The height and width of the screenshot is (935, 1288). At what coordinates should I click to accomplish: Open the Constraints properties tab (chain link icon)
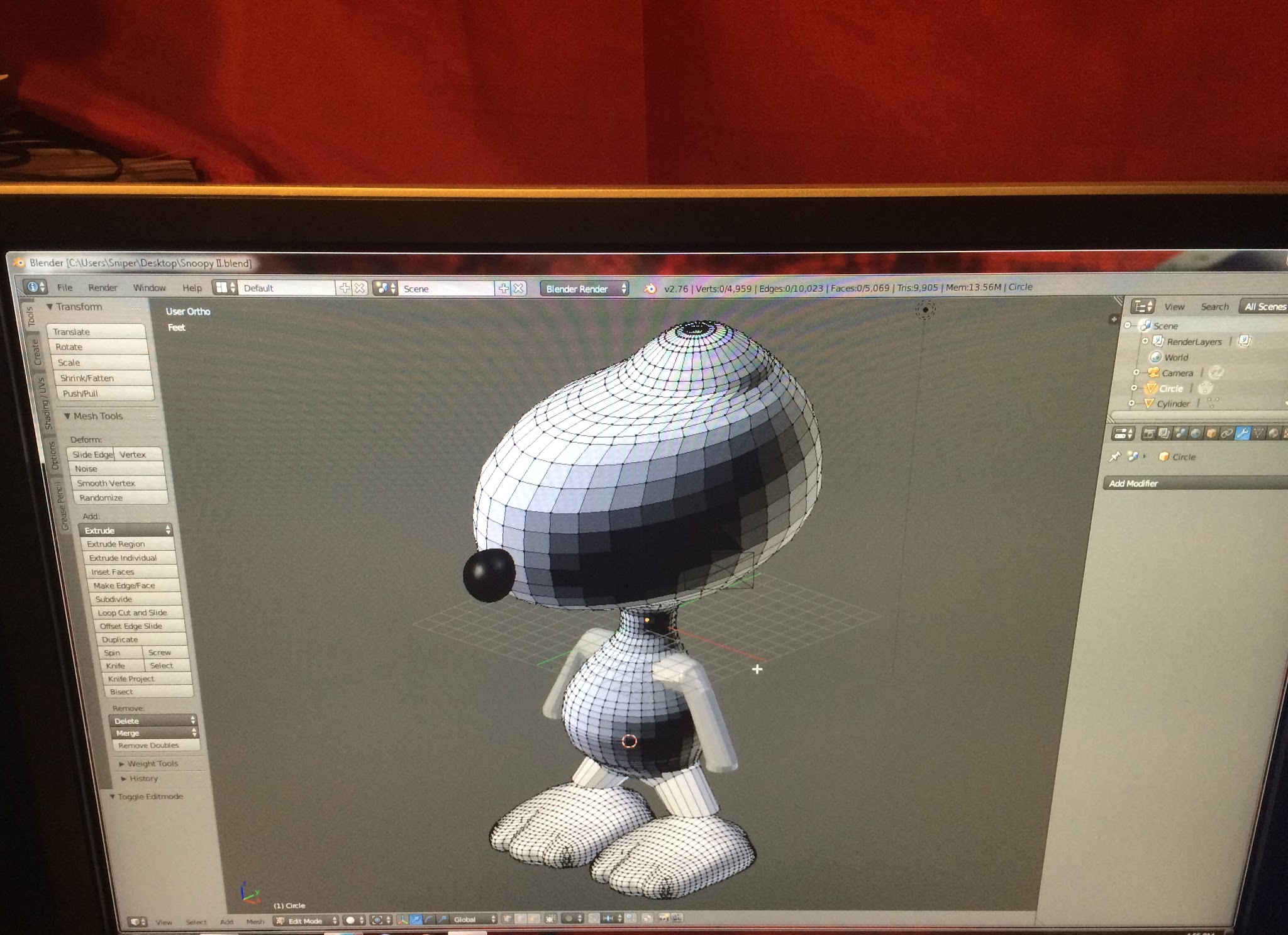[x=1227, y=433]
